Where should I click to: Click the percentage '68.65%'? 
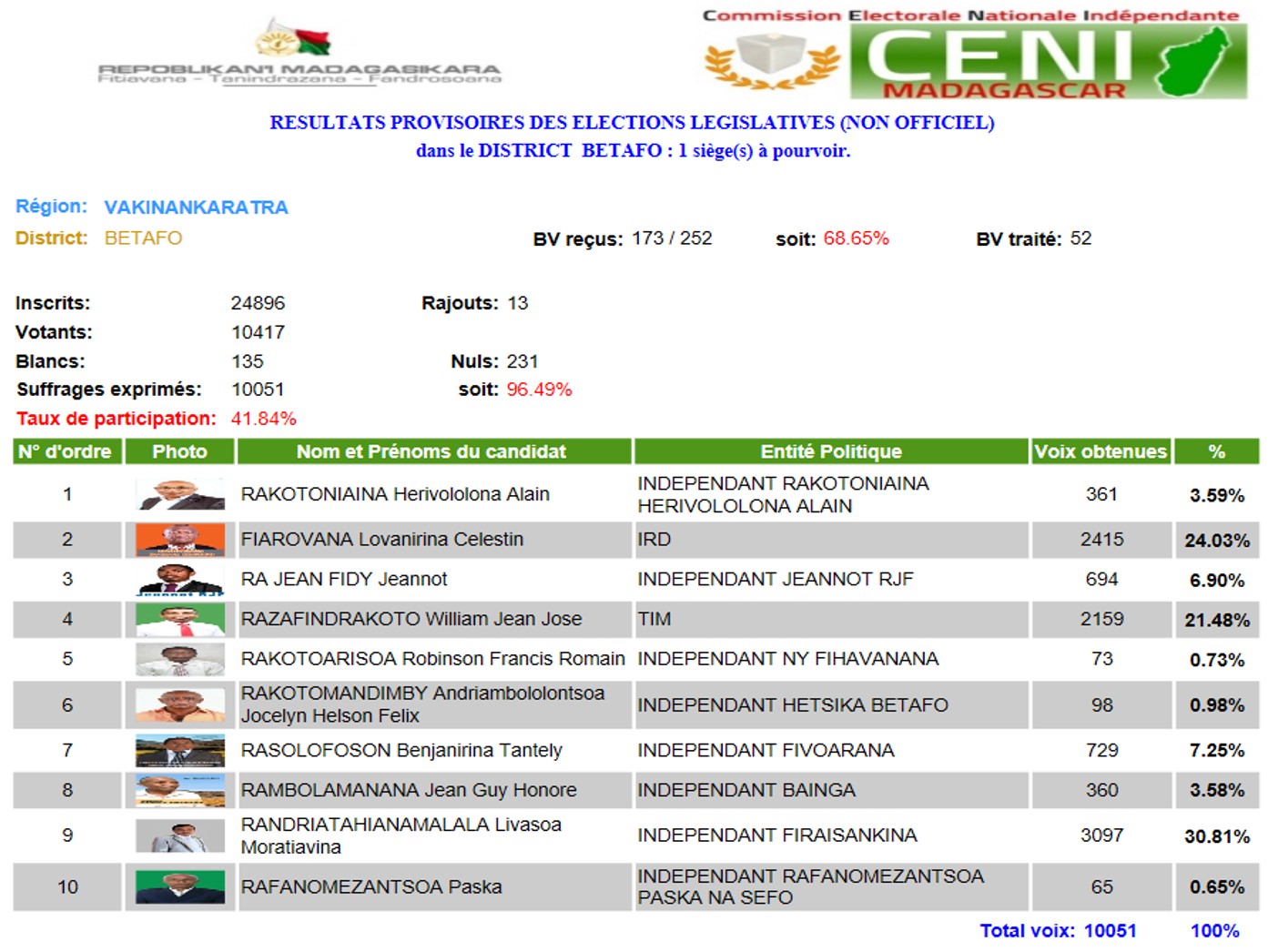point(856,238)
